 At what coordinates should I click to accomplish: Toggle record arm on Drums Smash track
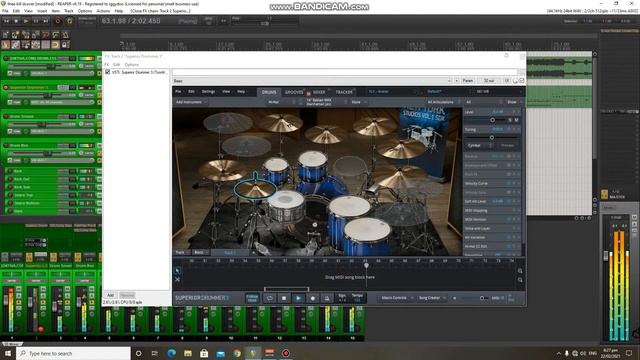[x=6, y=116]
